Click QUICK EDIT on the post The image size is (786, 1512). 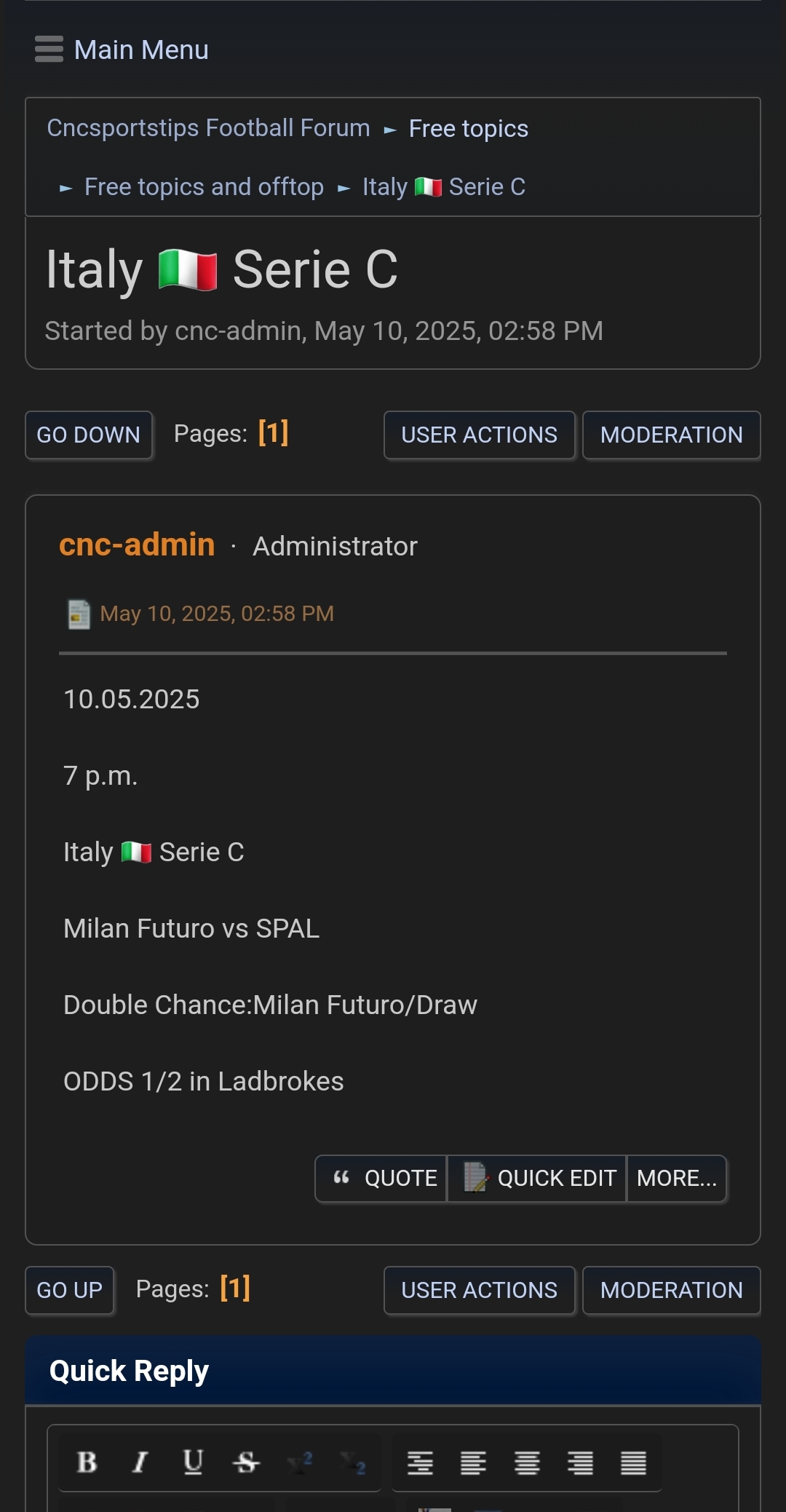[537, 1178]
